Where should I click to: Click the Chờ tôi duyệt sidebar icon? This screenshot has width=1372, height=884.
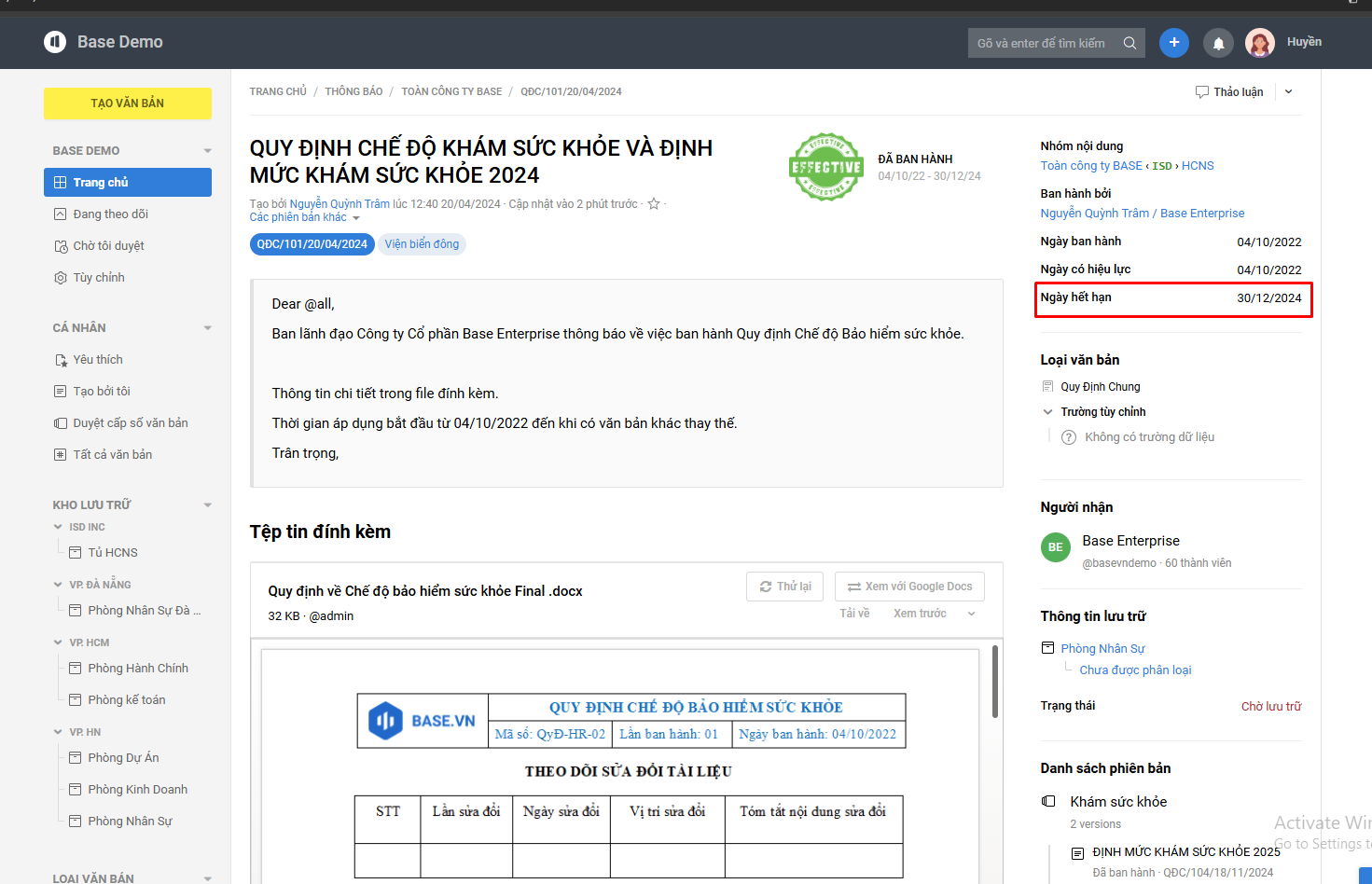click(61, 246)
